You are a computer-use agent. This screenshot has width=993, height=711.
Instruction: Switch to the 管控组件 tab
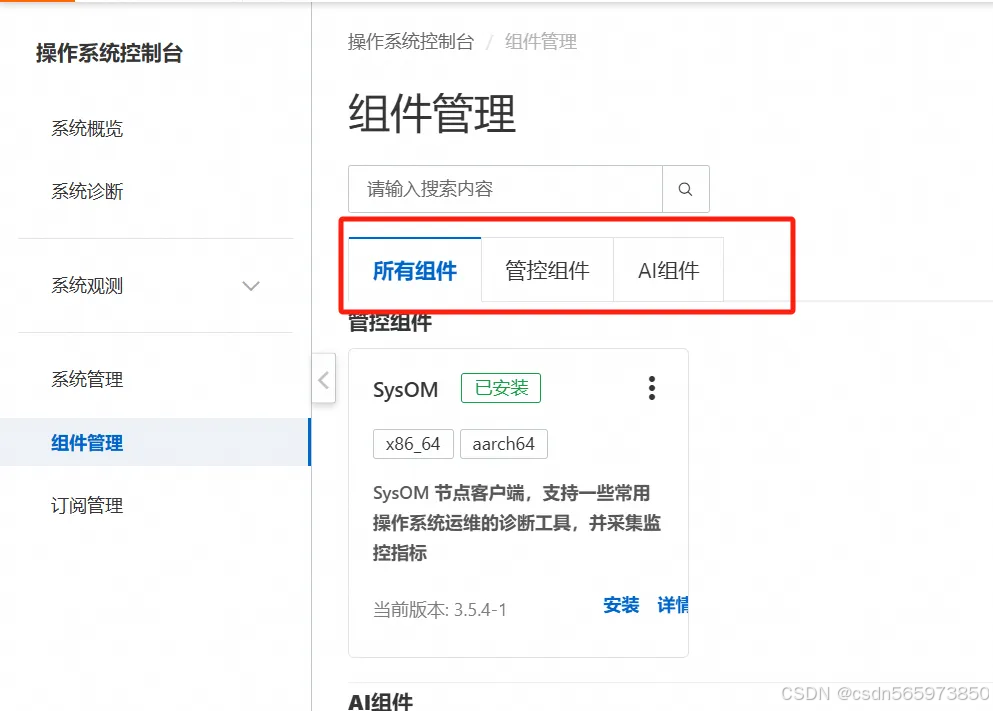tap(547, 270)
